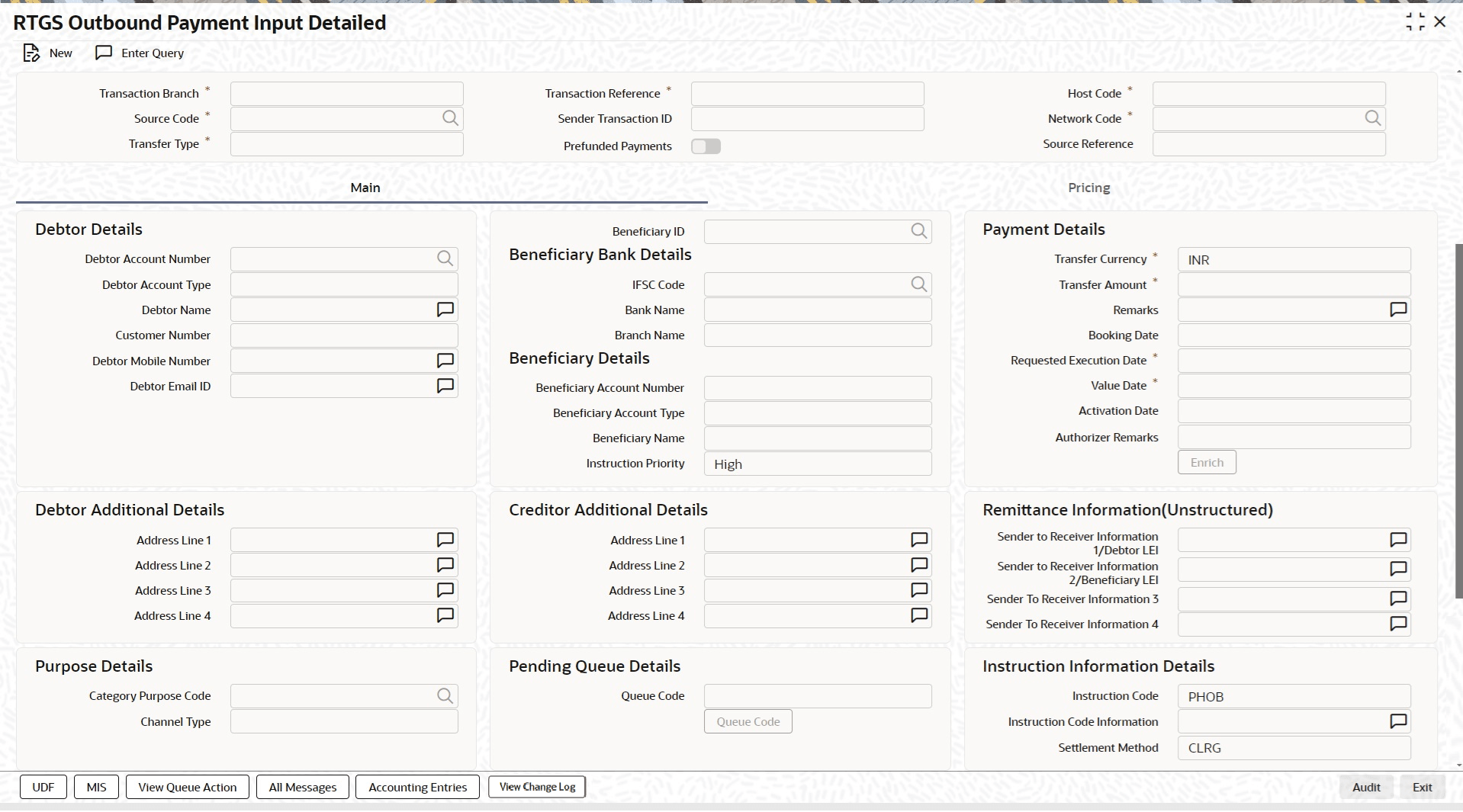Open Creditor Address Line 1 popup icon
The image size is (1463, 812).
tap(919, 540)
